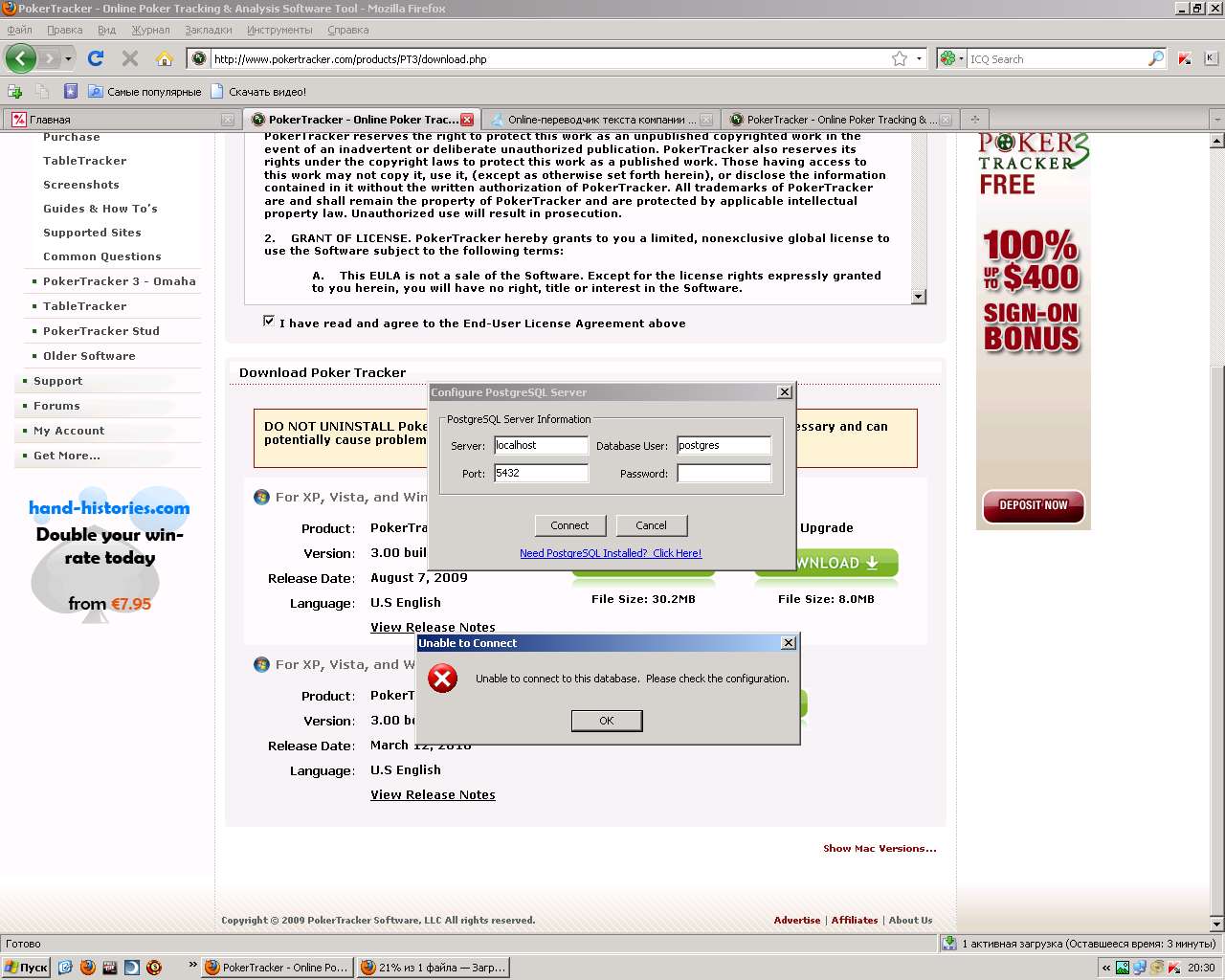Open the back history dropdown arrow
The image size is (1225, 980).
pyautogui.click(x=68, y=58)
